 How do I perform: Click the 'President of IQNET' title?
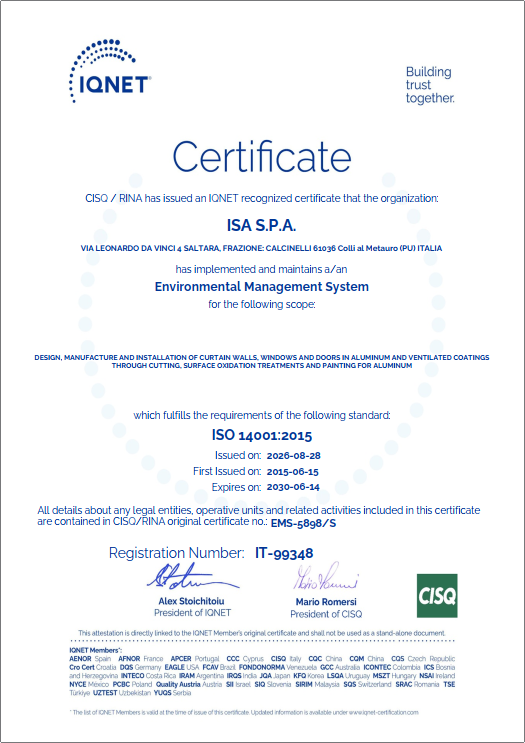click(192, 613)
